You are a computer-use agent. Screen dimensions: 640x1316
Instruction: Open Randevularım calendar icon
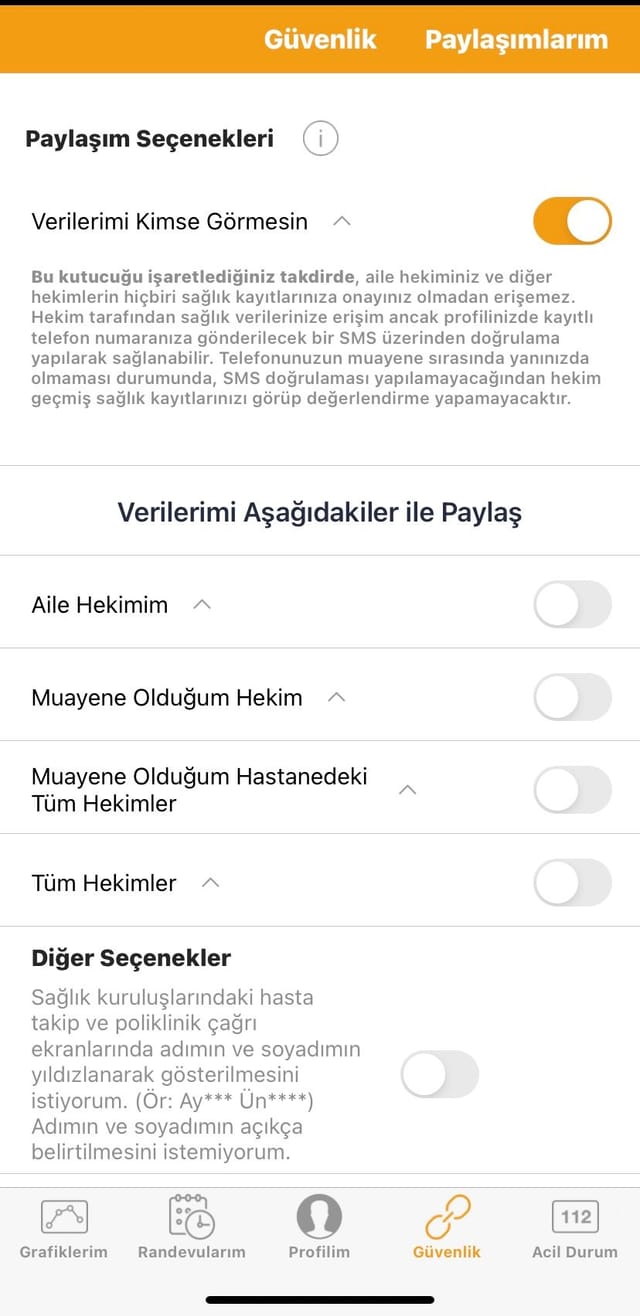pos(191,1217)
